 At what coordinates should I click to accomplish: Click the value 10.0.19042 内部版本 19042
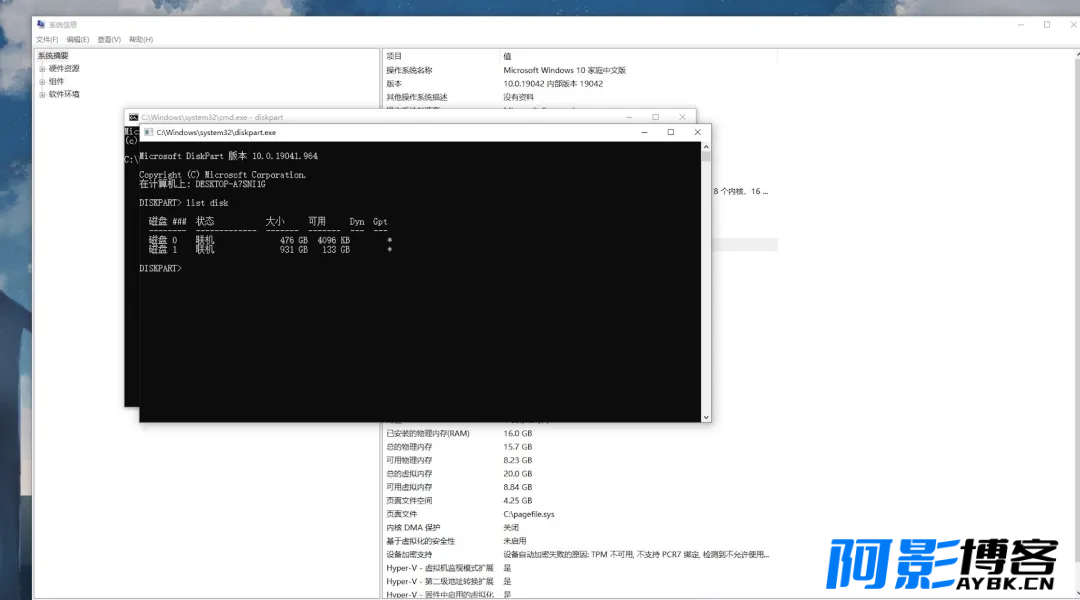553,84
